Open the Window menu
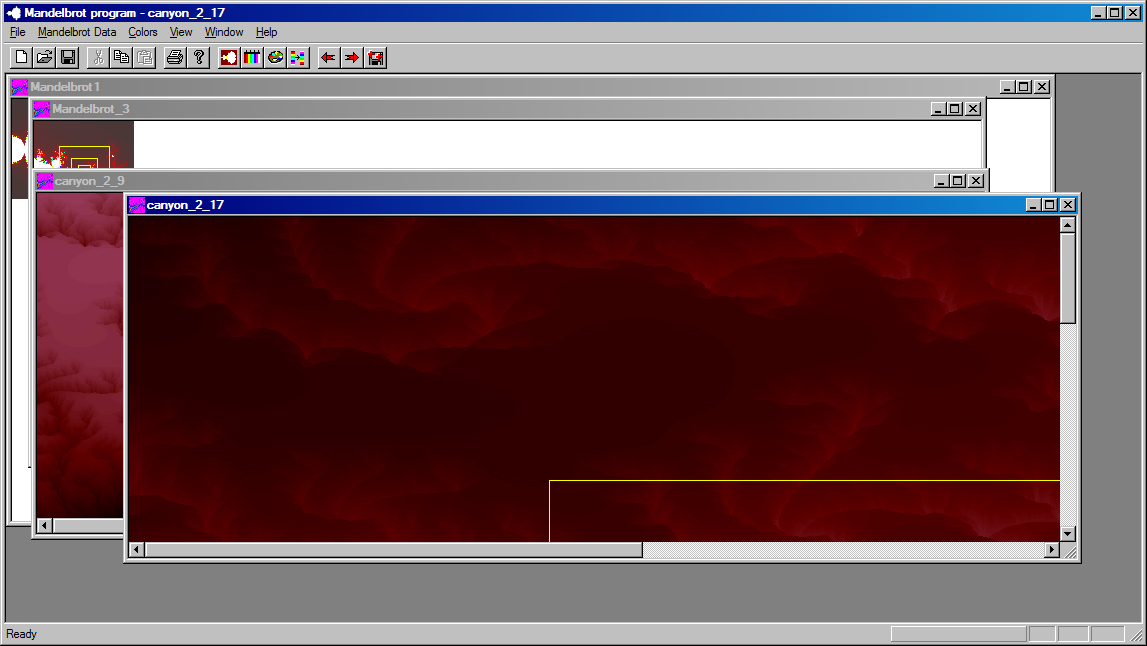The height and width of the screenshot is (646, 1147). 224,32
